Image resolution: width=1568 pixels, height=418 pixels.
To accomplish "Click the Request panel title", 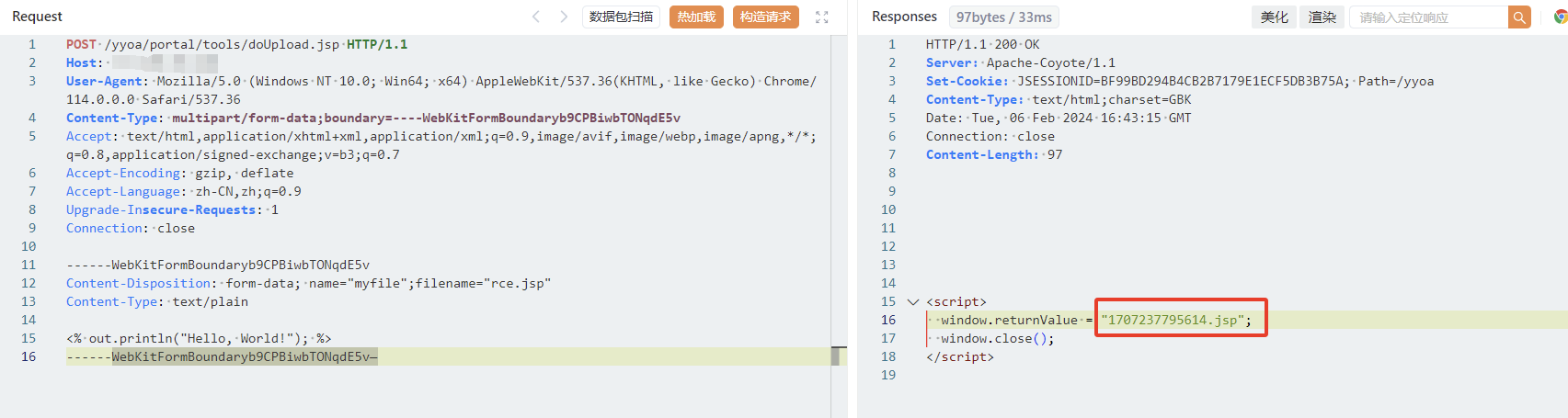I will 37,17.
